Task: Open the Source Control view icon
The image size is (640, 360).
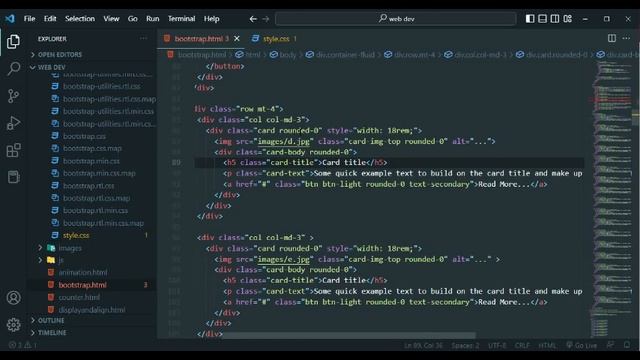Action: pyautogui.click(x=13, y=96)
